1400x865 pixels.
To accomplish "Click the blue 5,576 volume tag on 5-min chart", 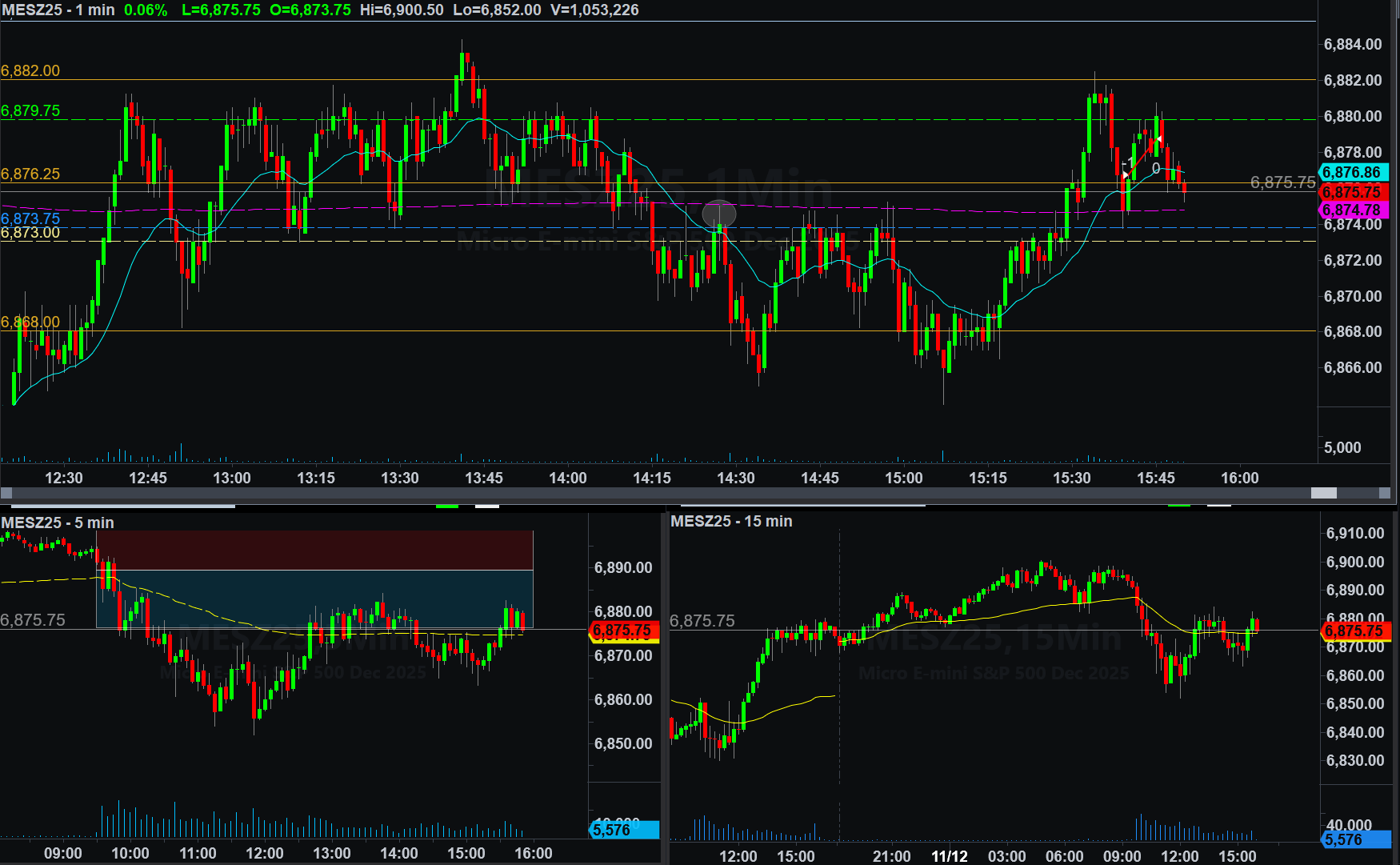I will click(x=624, y=830).
